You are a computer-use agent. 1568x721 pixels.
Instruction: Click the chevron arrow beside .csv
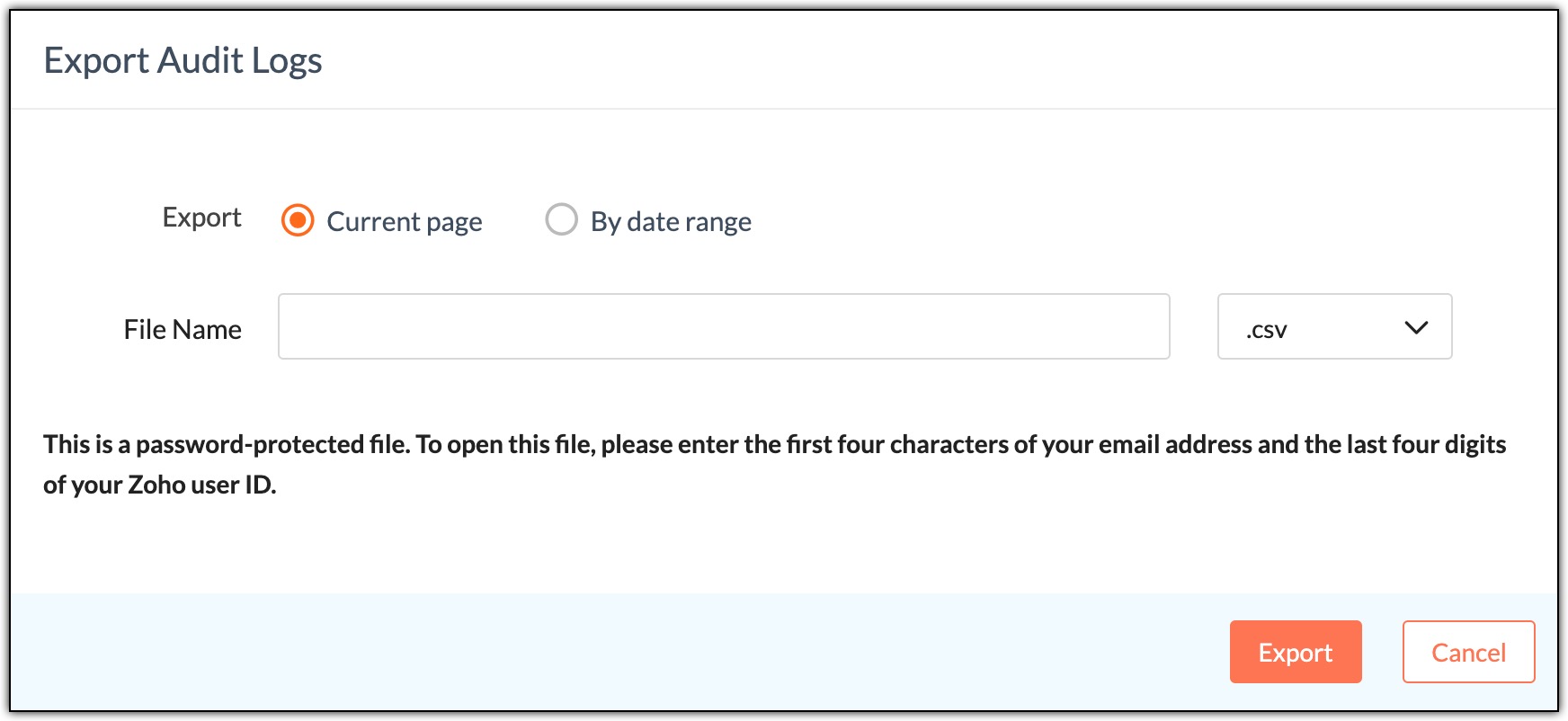coord(1416,328)
